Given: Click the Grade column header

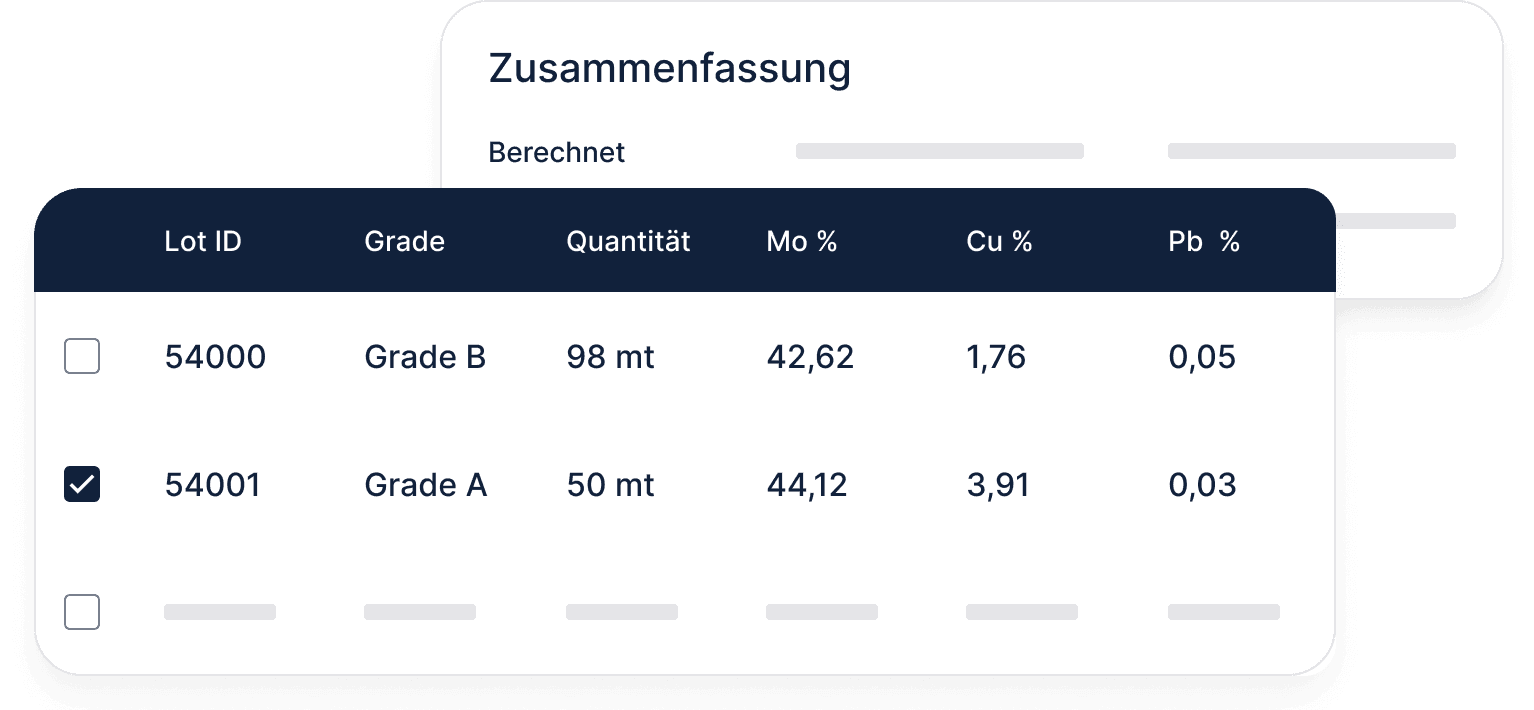Looking at the screenshot, I should [404, 241].
